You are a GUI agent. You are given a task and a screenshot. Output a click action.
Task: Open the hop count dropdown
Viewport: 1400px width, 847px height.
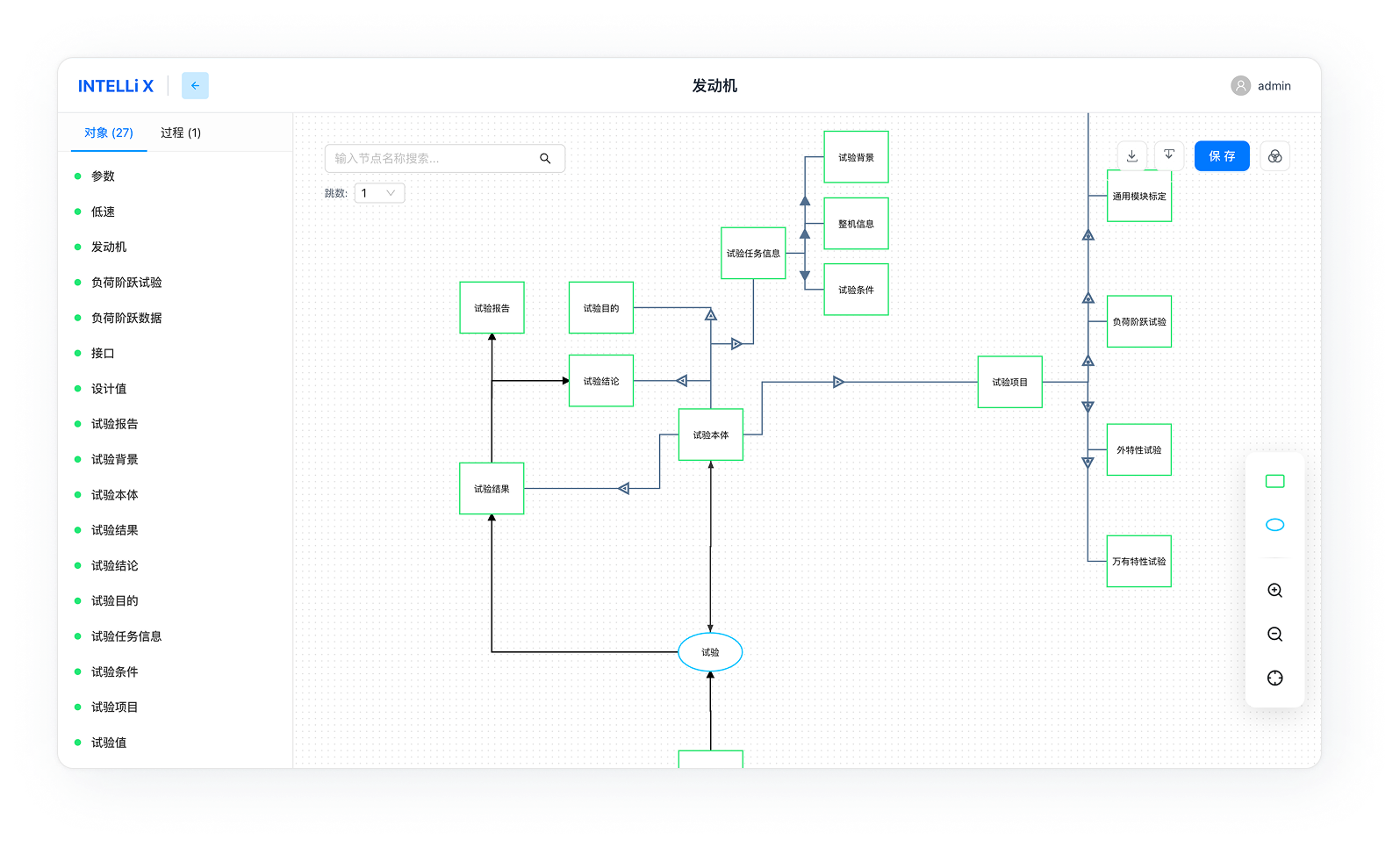(379, 193)
